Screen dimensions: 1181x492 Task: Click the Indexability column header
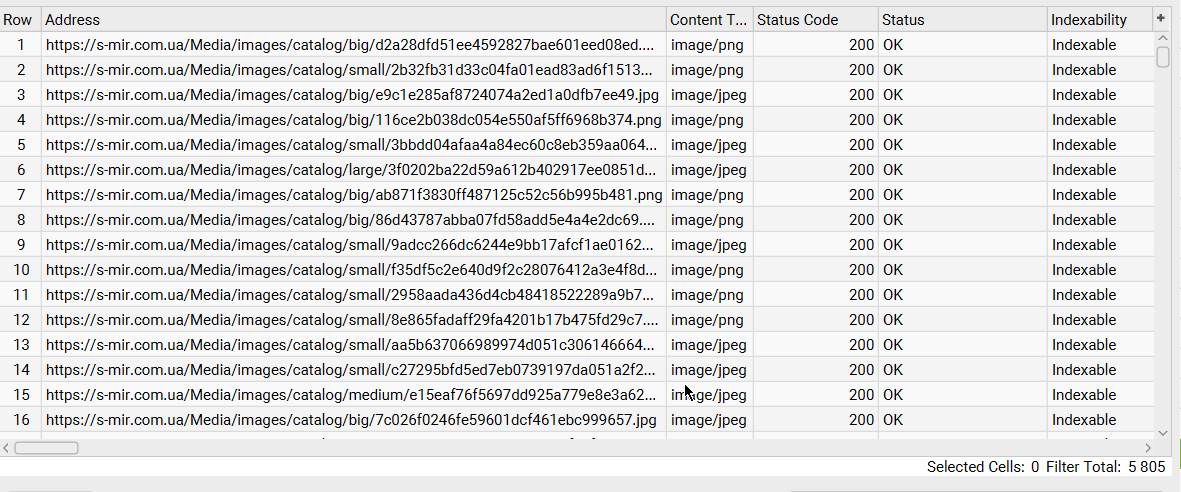1096,20
